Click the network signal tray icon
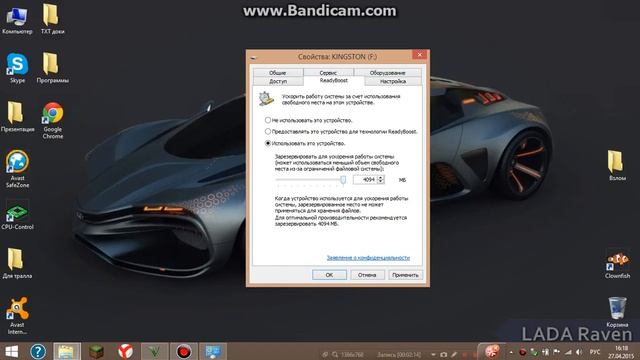This screenshot has width=640, height=360. coord(568,352)
